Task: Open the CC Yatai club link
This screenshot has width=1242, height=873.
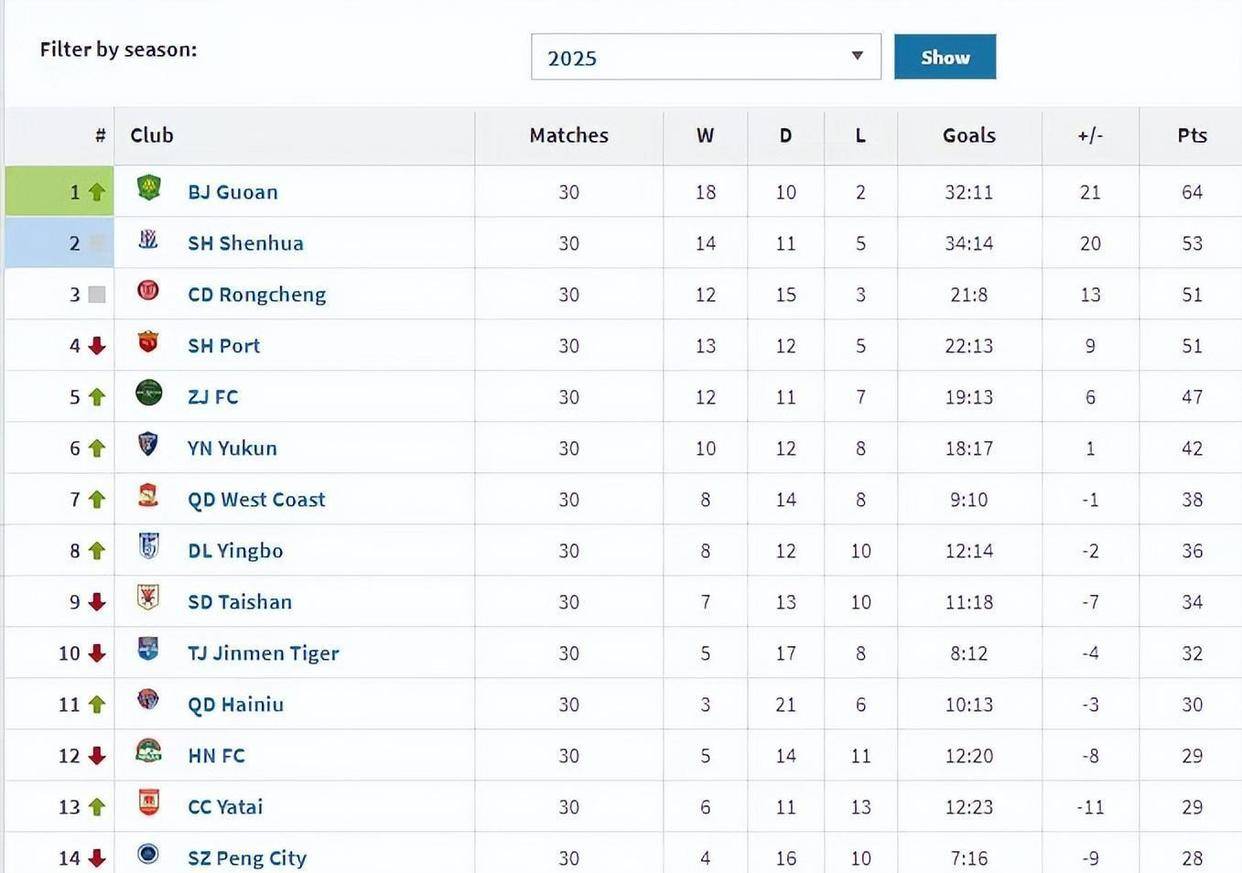Action: [x=225, y=807]
